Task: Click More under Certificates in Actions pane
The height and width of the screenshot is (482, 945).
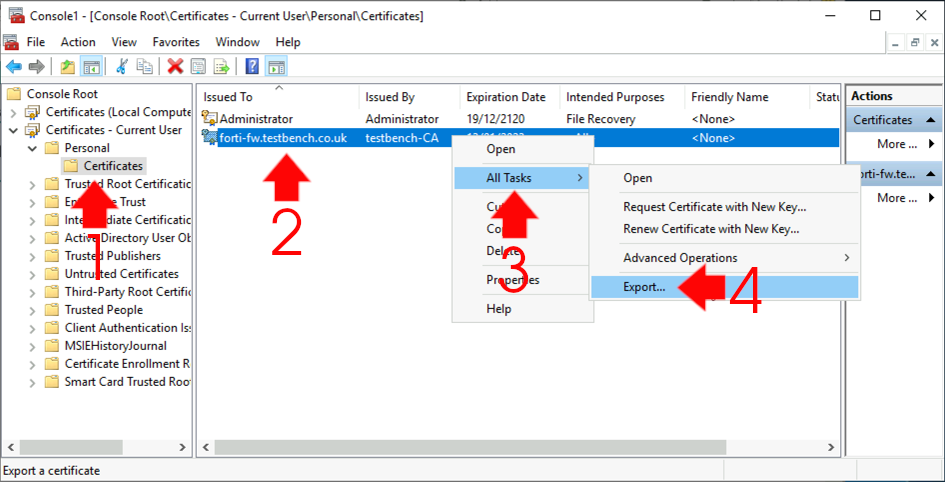Action: 896,144
